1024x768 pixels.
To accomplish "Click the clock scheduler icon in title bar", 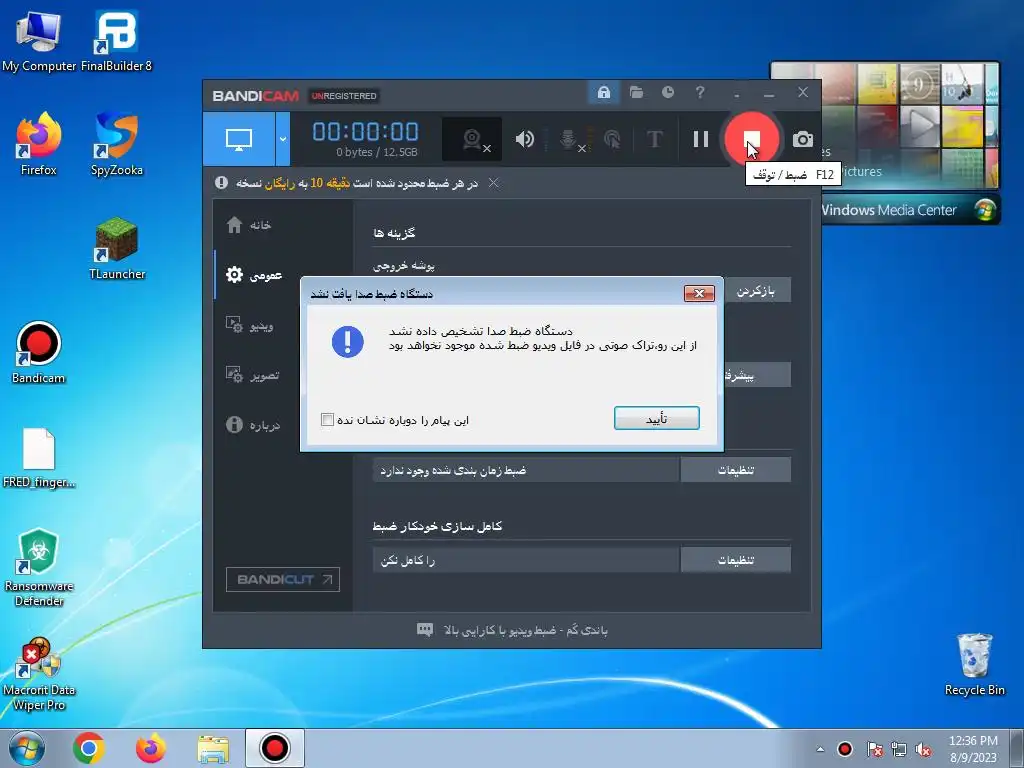I will [x=667, y=93].
